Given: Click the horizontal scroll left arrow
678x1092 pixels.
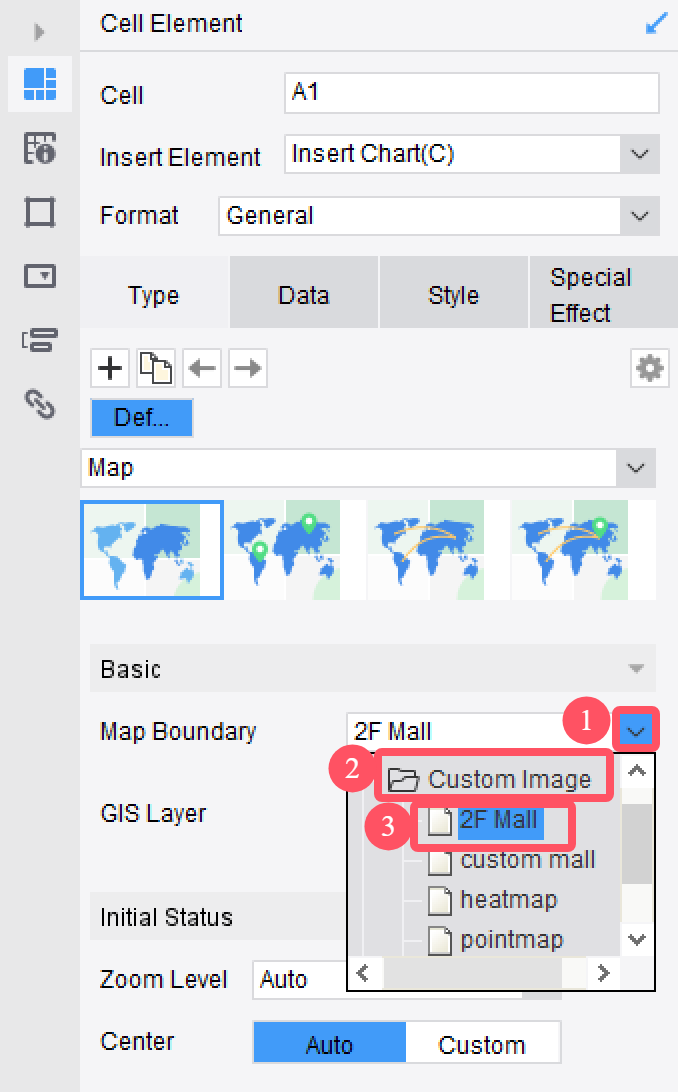Looking at the screenshot, I should coord(363,972).
